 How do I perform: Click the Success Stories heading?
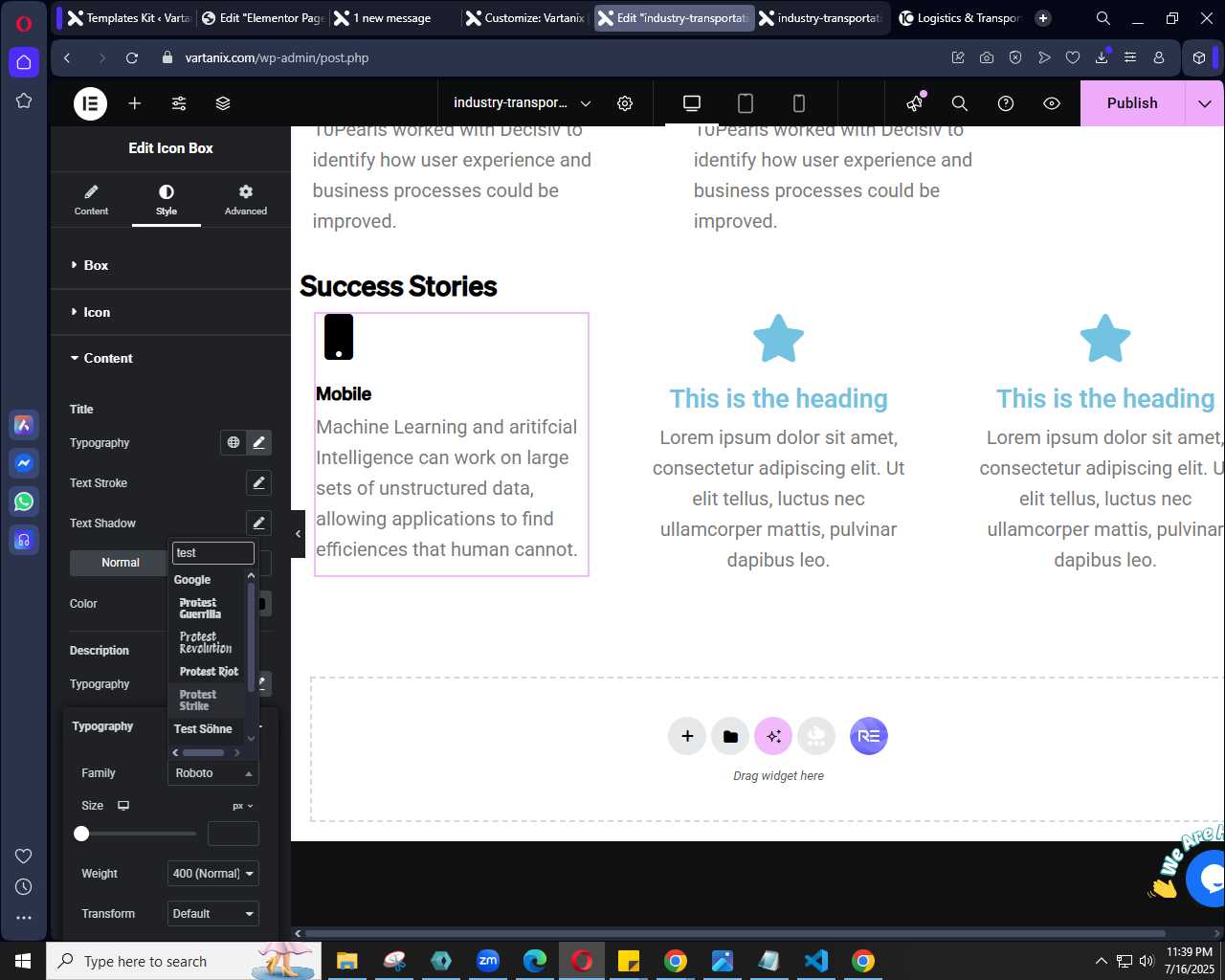point(398,286)
